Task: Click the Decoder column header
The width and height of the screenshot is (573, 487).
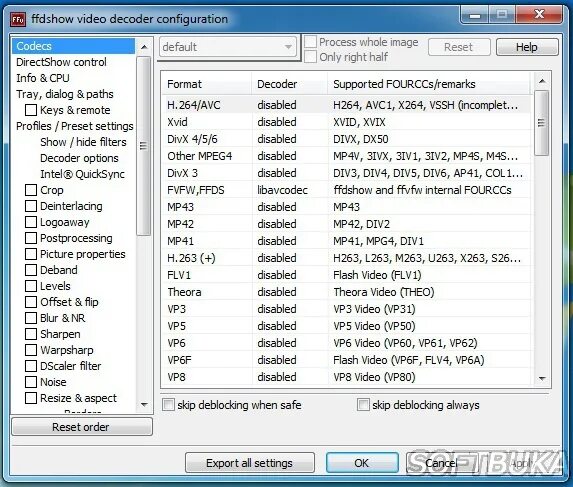Action: pos(289,84)
